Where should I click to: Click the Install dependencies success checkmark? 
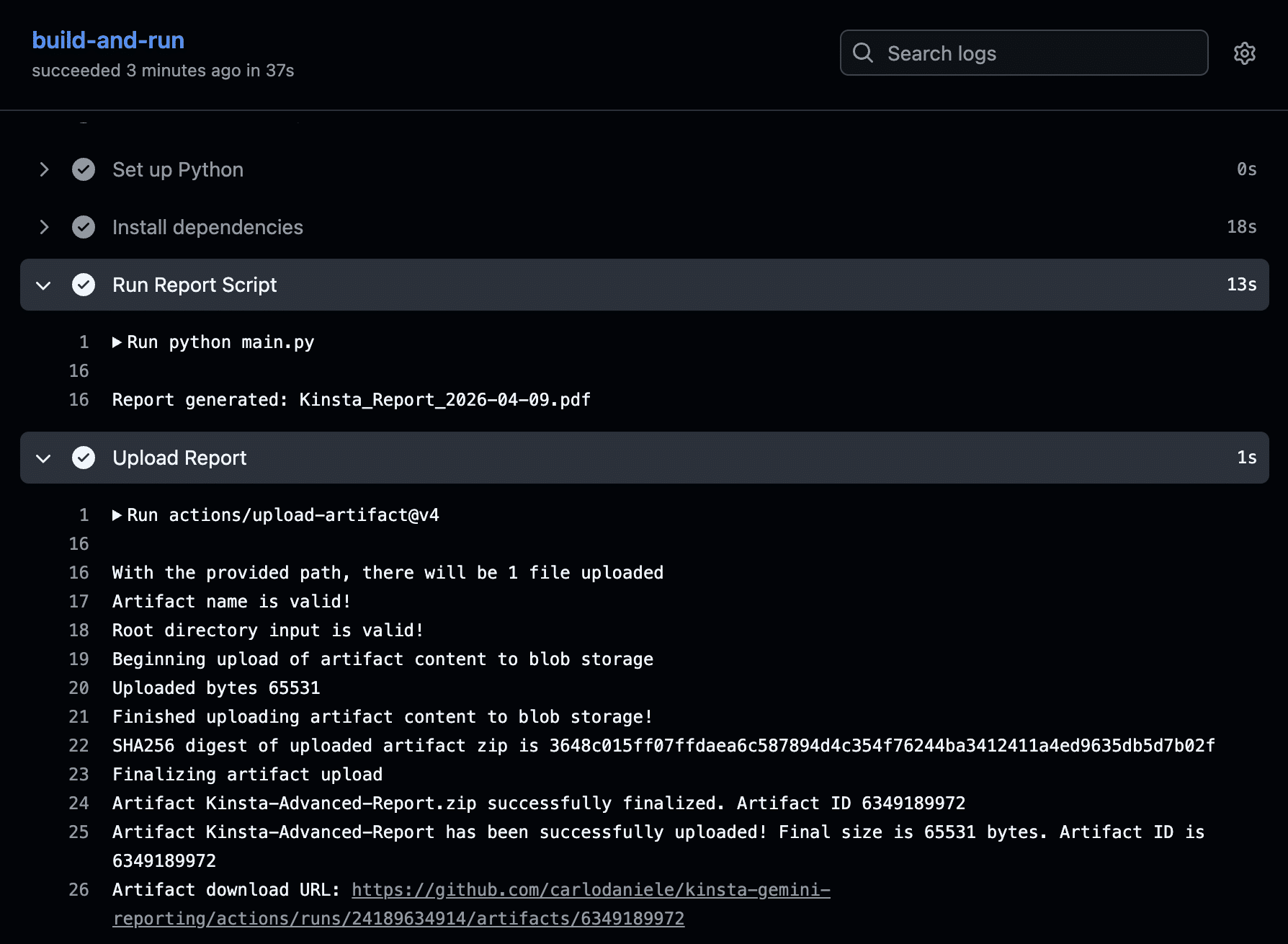84,227
